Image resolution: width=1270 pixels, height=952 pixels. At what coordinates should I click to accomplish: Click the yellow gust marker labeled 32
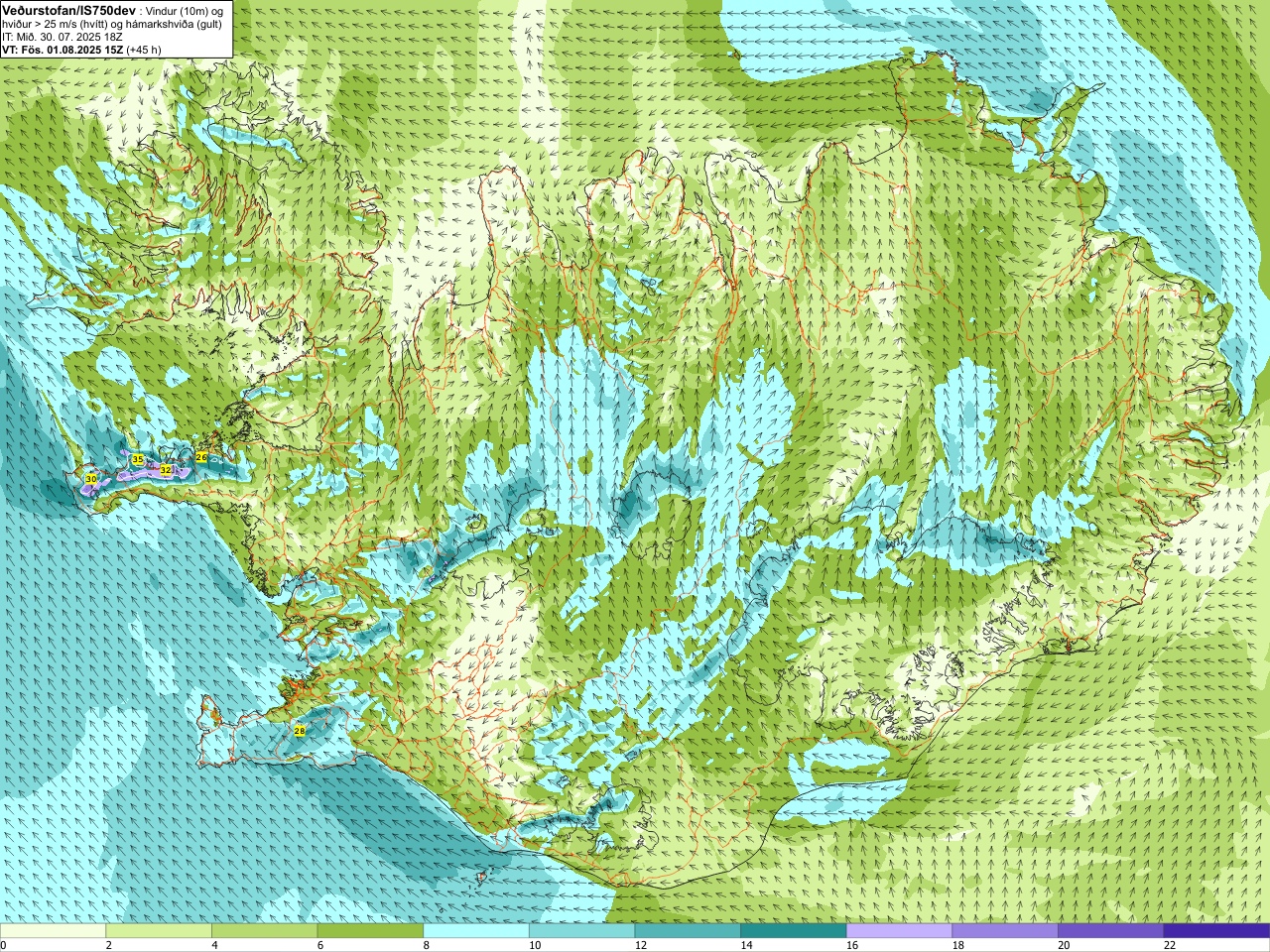tap(166, 470)
